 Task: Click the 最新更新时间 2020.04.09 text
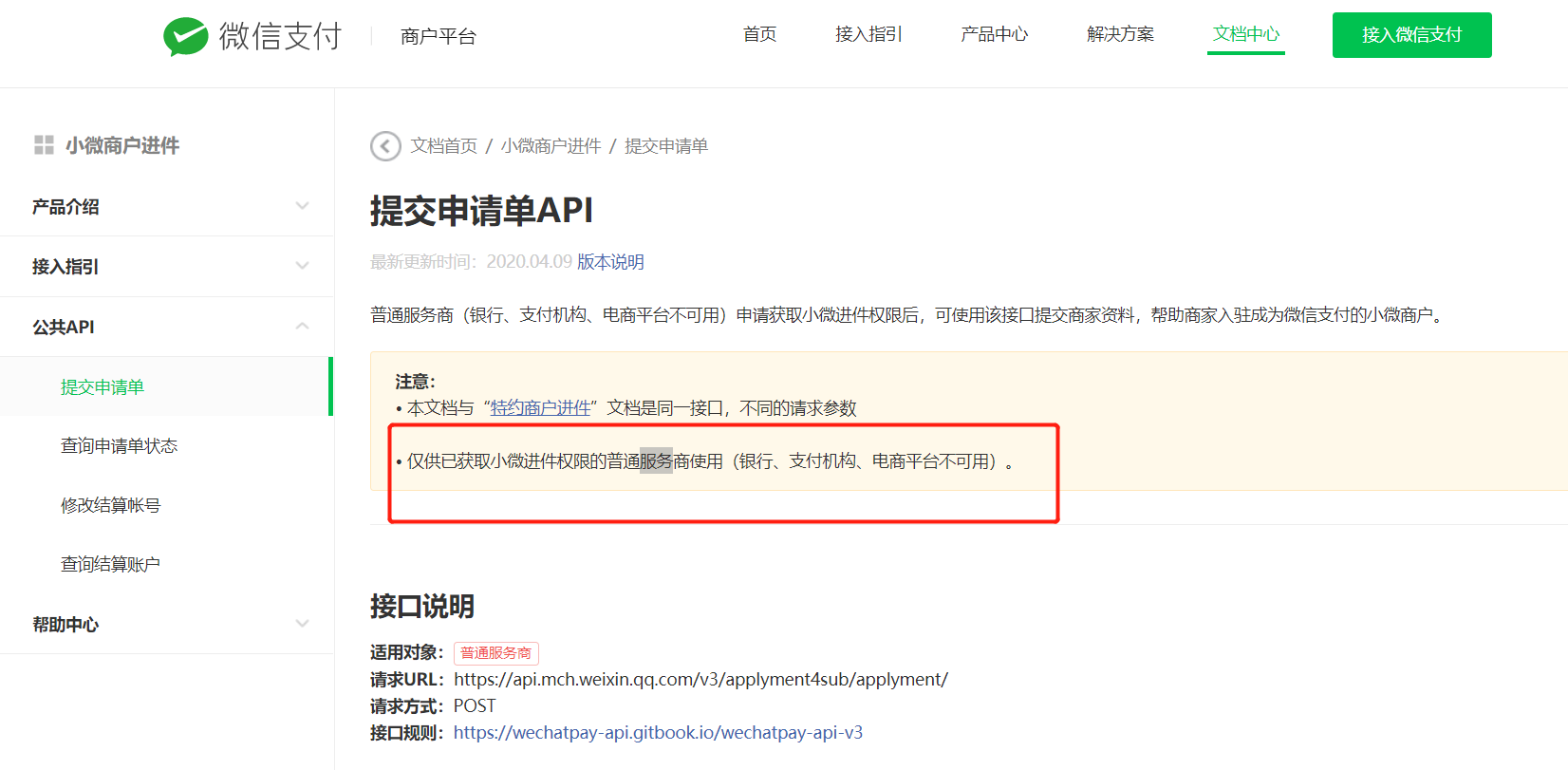click(x=472, y=262)
